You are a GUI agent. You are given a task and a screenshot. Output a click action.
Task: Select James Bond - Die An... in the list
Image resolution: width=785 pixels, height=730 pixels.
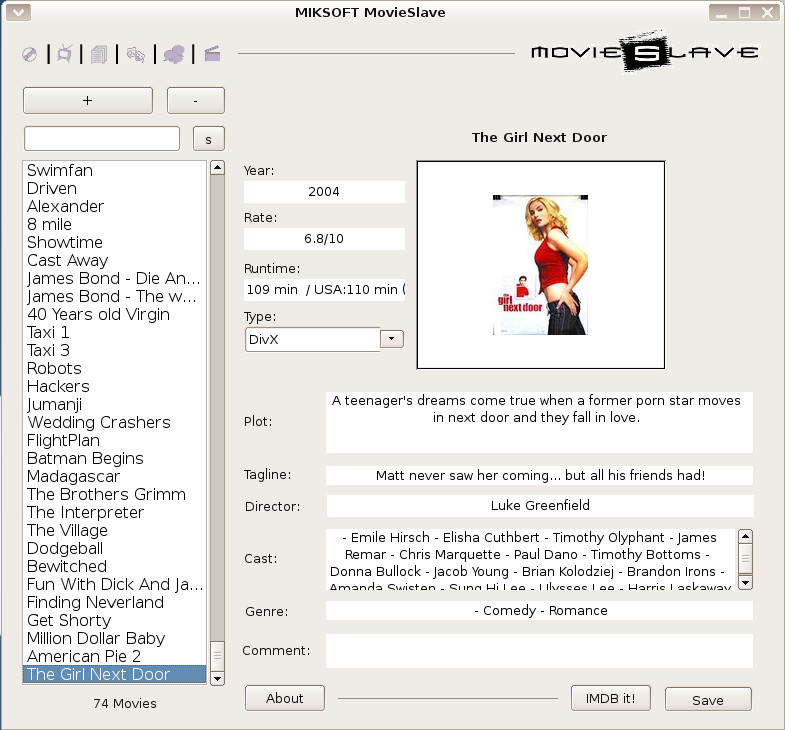(115, 279)
